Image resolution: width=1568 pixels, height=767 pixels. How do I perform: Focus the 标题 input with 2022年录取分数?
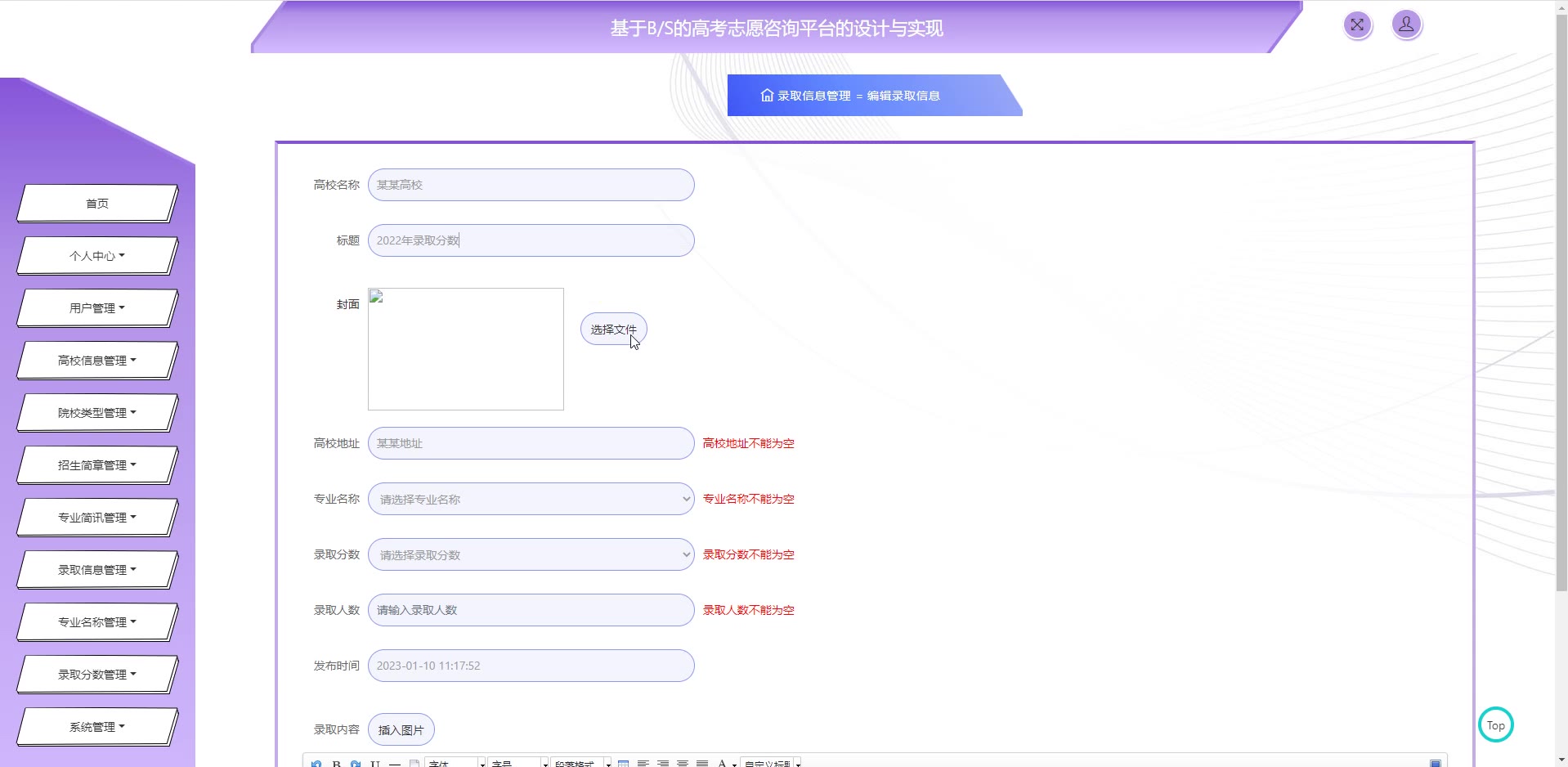pyautogui.click(x=531, y=240)
